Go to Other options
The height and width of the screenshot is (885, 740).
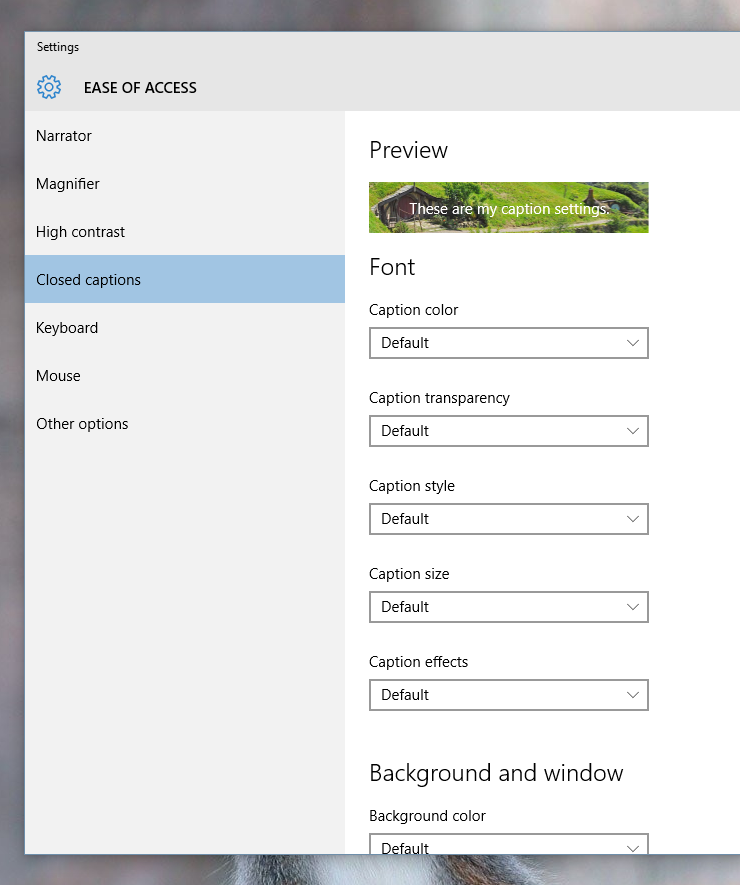coord(185,424)
